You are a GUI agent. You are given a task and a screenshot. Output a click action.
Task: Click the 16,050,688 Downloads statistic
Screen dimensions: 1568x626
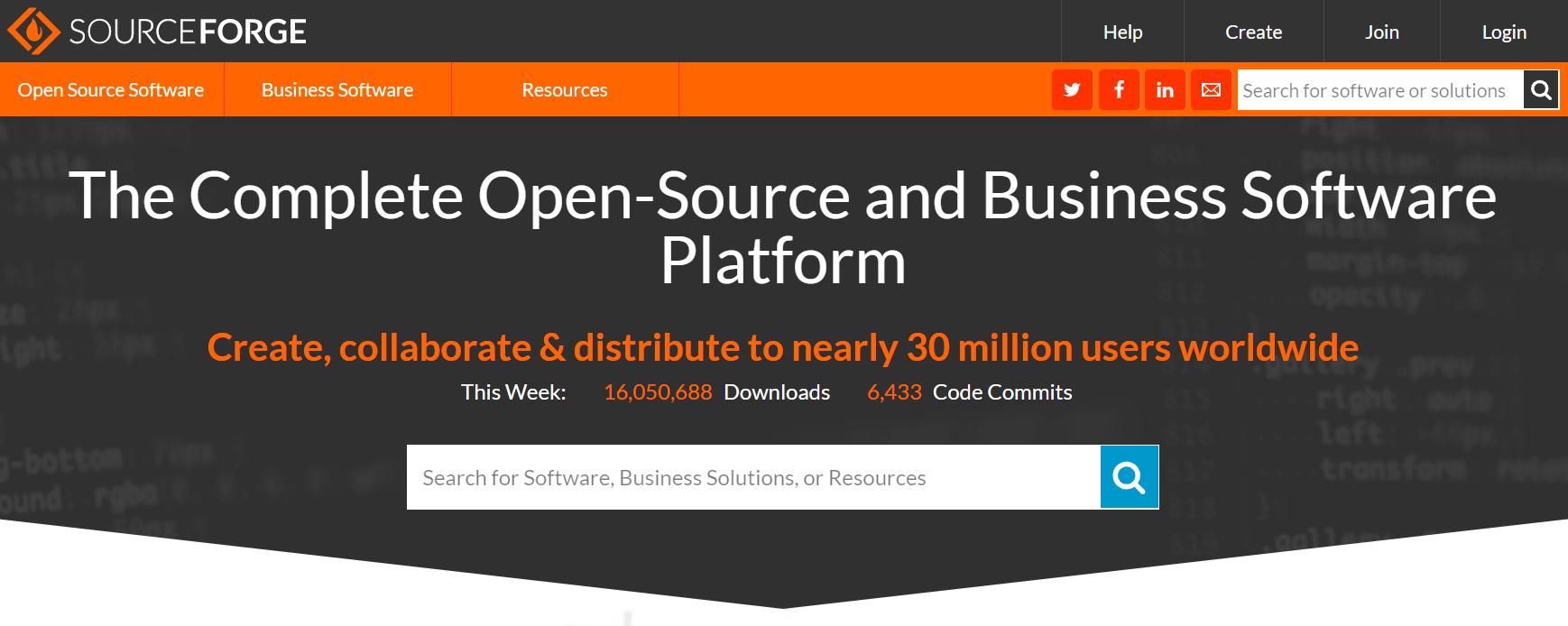click(716, 392)
